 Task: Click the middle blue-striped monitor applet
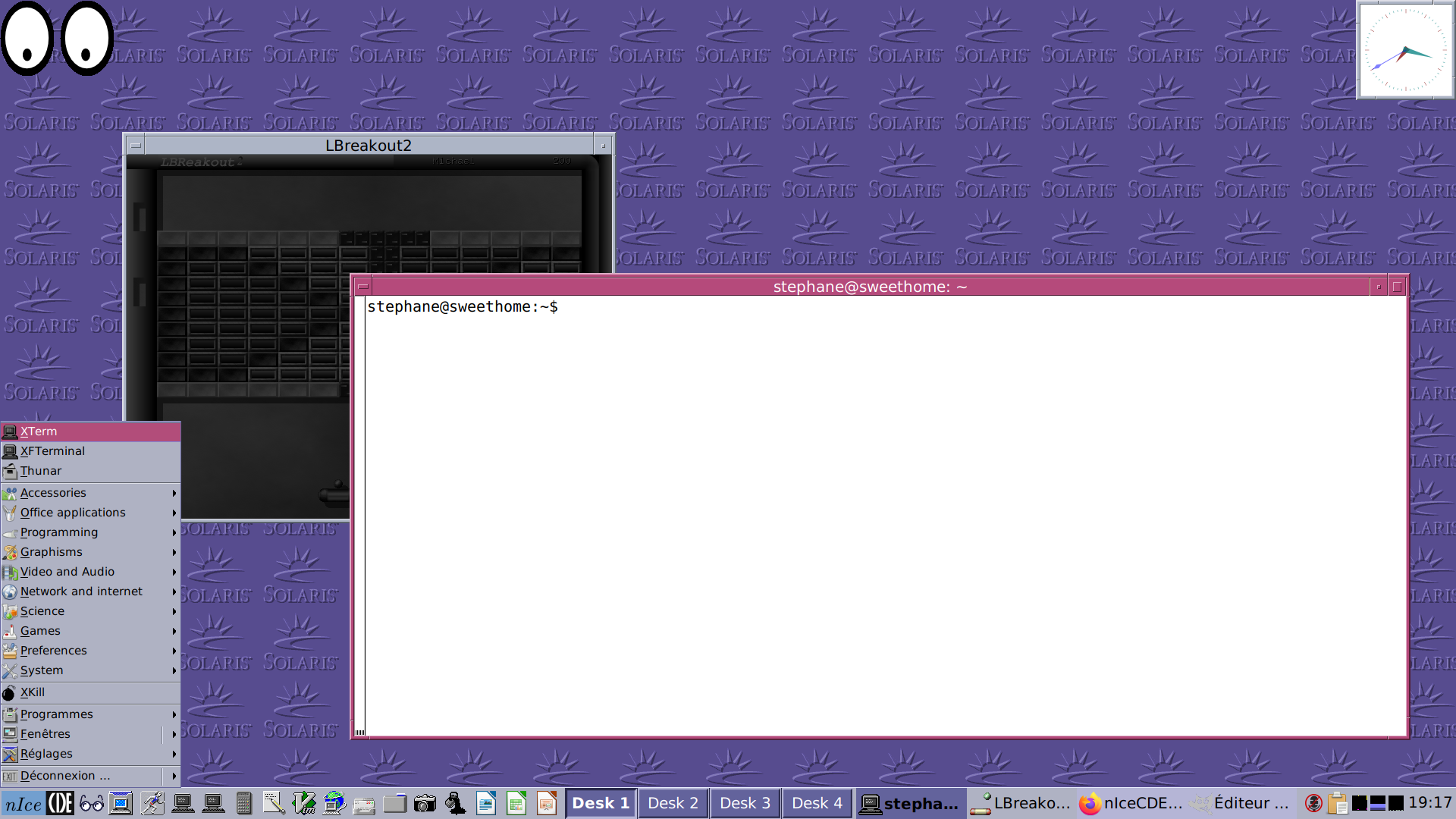pyautogui.click(x=1378, y=803)
